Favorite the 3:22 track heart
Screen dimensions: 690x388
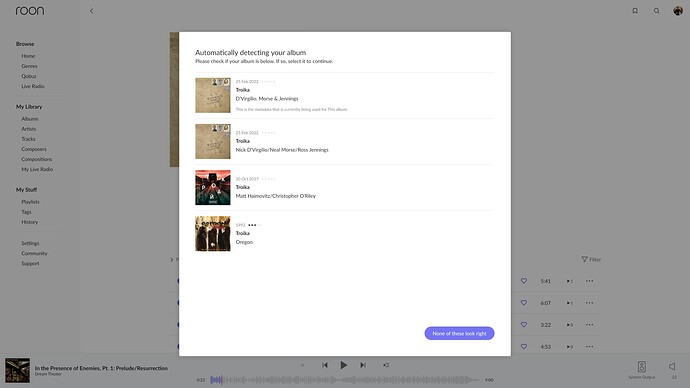(x=524, y=325)
